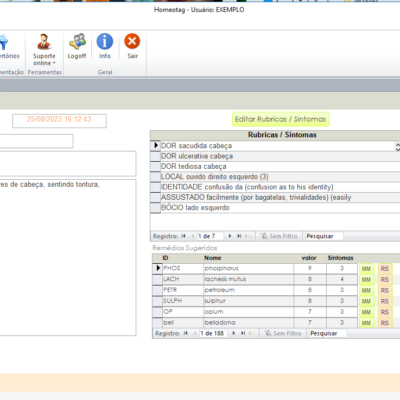Select the opium name cell
400x400 pixels.
249,312
